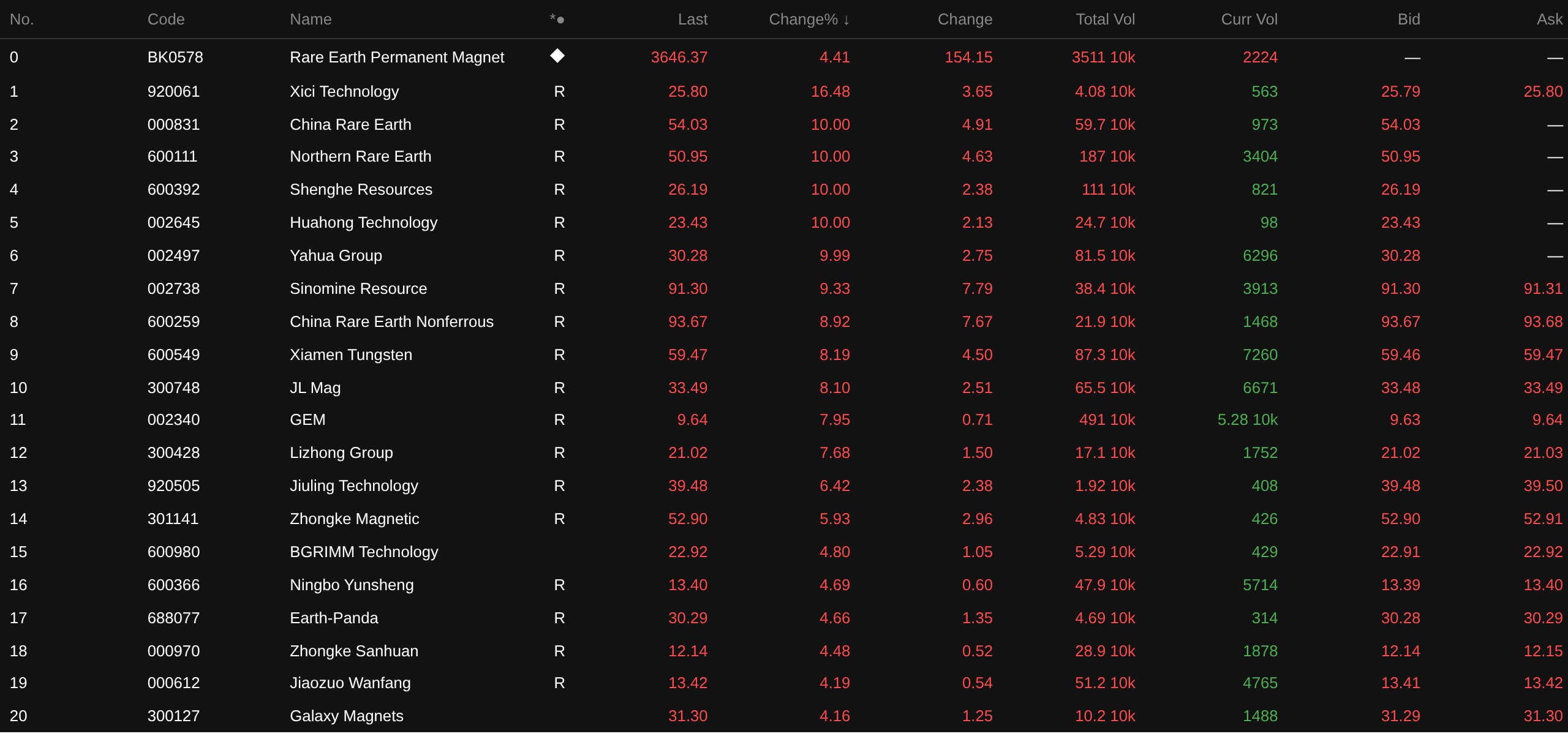Sort by the Curr Vol column header
This screenshot has height=742, width=1568.
(1249, 20)
